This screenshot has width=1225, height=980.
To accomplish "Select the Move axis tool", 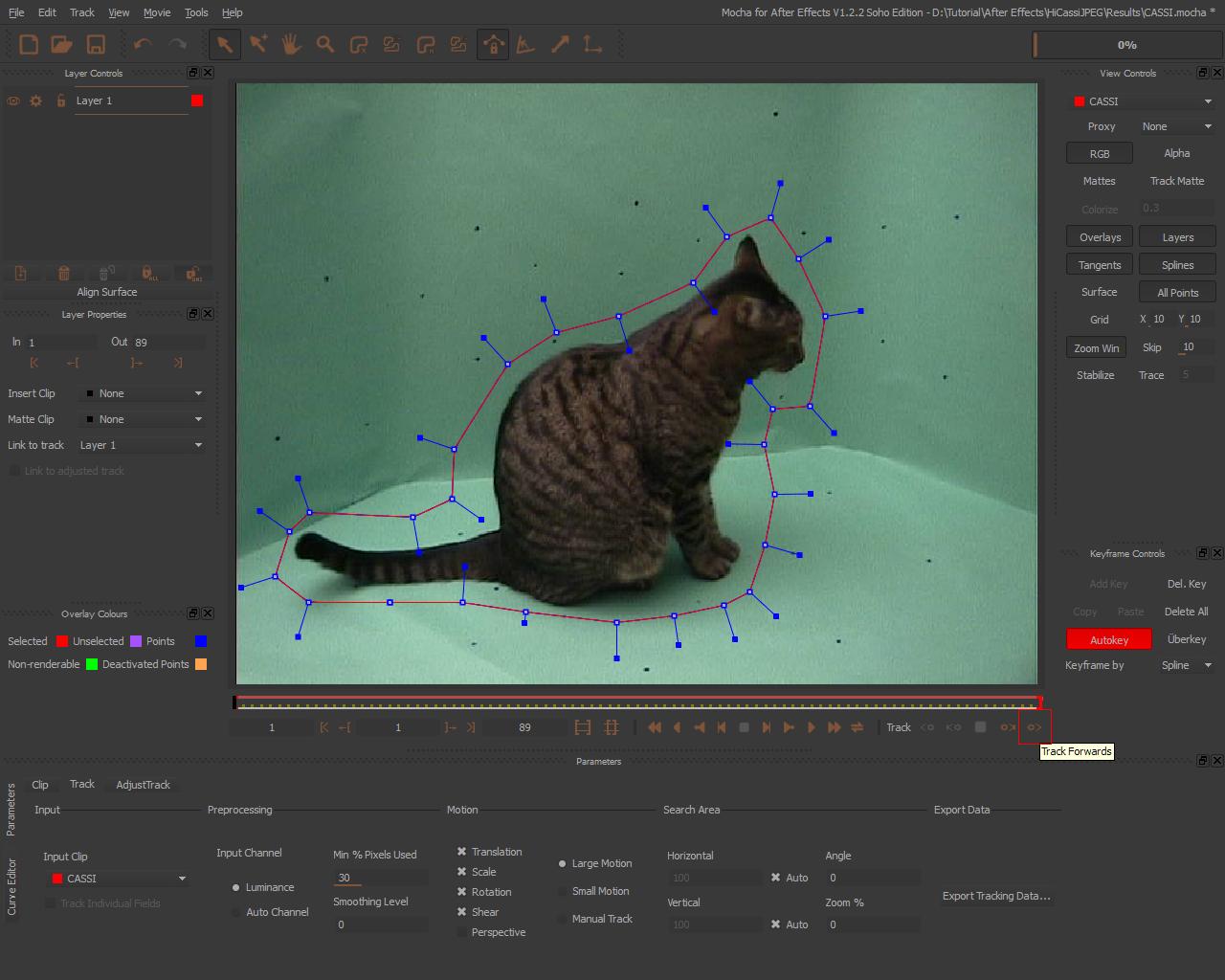I will (592, 44).
